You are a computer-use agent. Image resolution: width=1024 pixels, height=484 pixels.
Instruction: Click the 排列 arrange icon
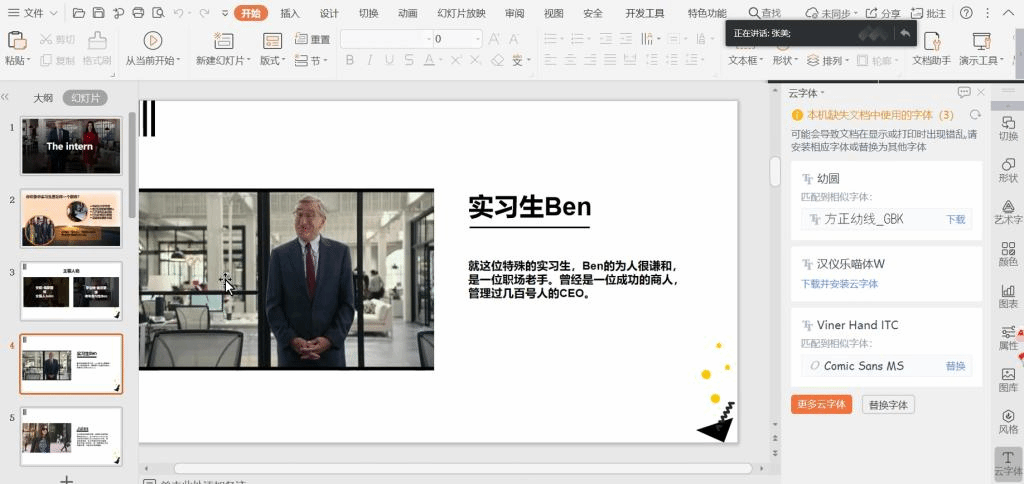tap(813, 60)
